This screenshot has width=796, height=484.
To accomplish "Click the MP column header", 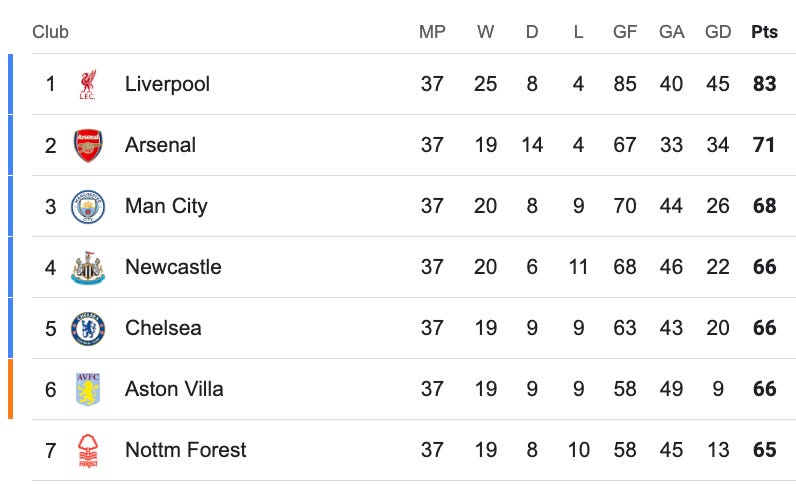I will coord(432,32).
